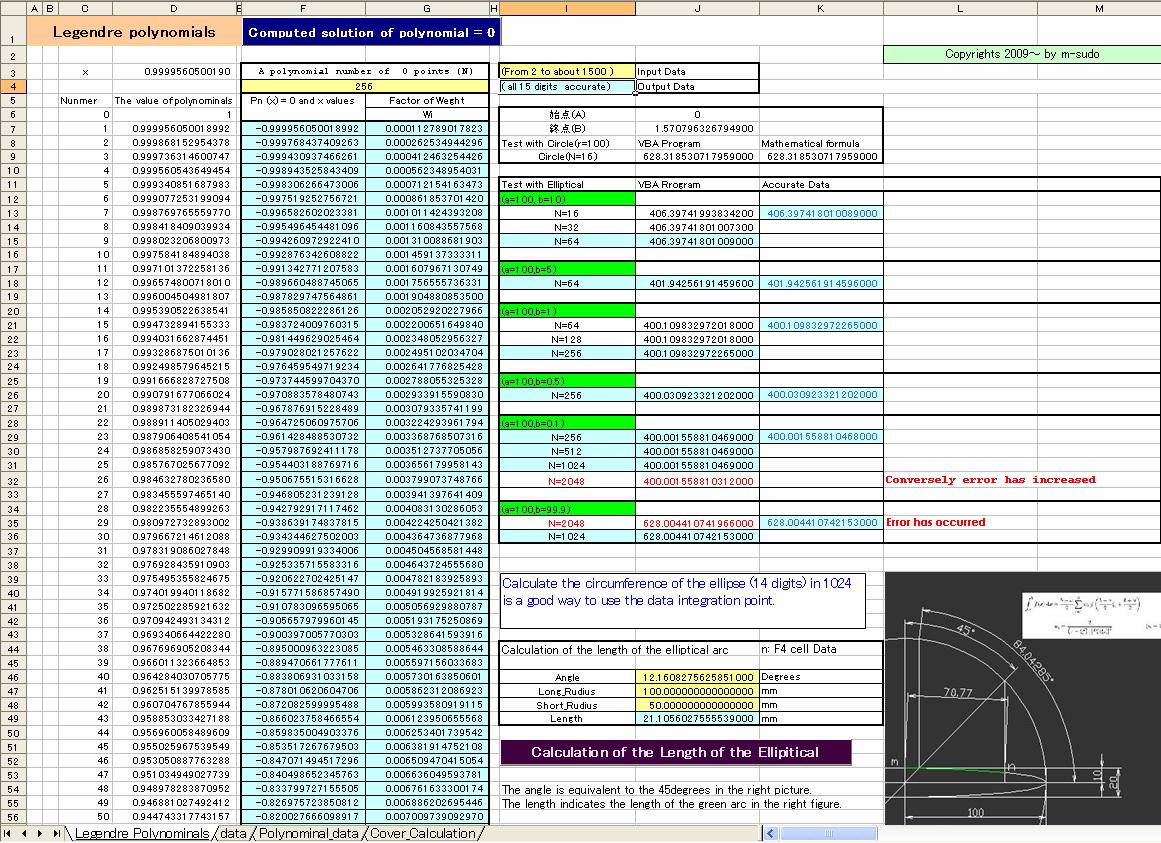Select the 終点(B) label cell
1161x843 pixels.
(x=567, y=129)
